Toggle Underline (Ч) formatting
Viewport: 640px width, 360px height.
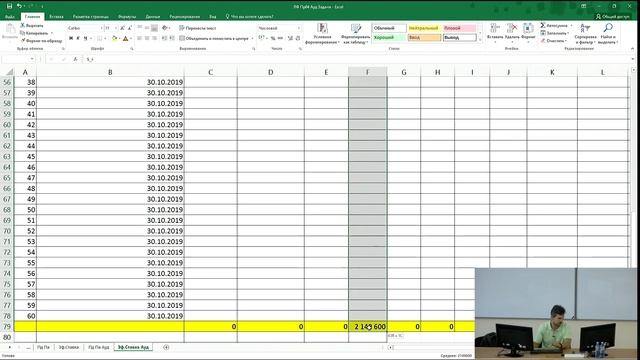tap(86, 38)
